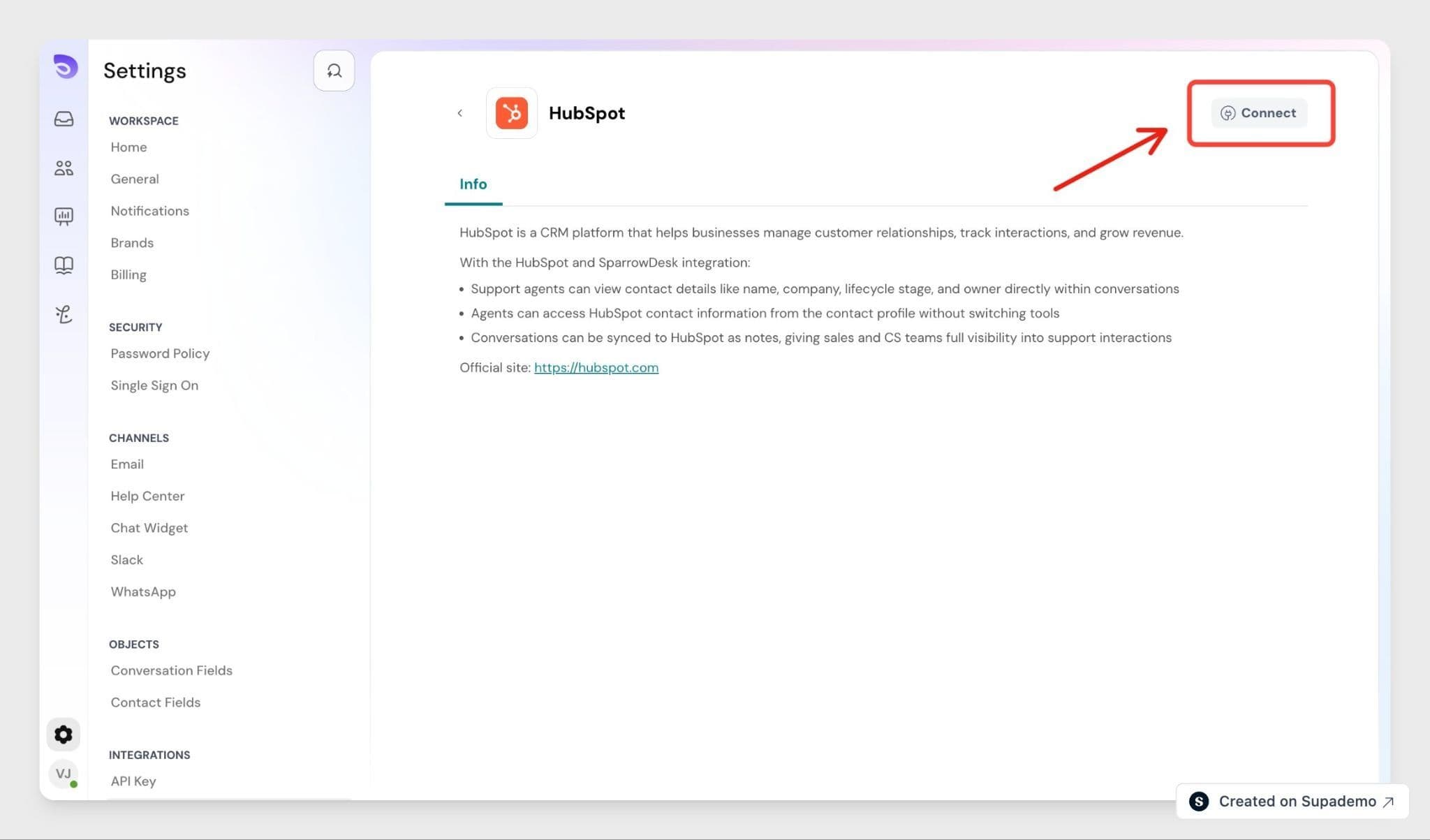1430x840 pixels.
Task: Open the inbox icon in left rail
Action: tap(64, 119)
